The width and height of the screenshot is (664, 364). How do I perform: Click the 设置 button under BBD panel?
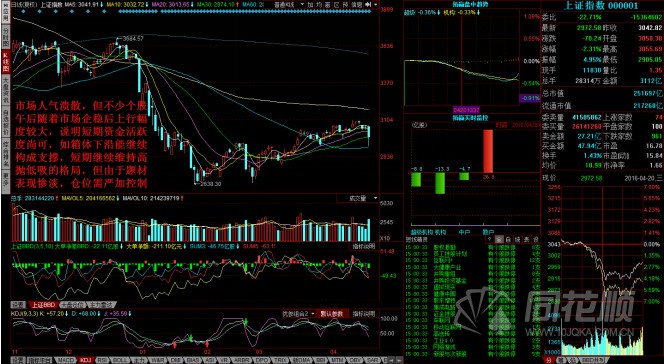(18, 305)
